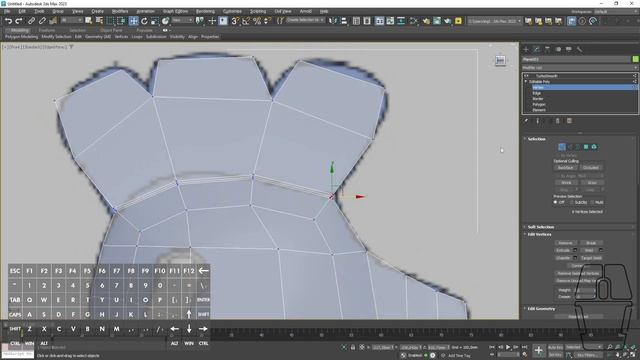
Task: Click the Break button in Edit Vertices
Action: (x=591, y=243)
